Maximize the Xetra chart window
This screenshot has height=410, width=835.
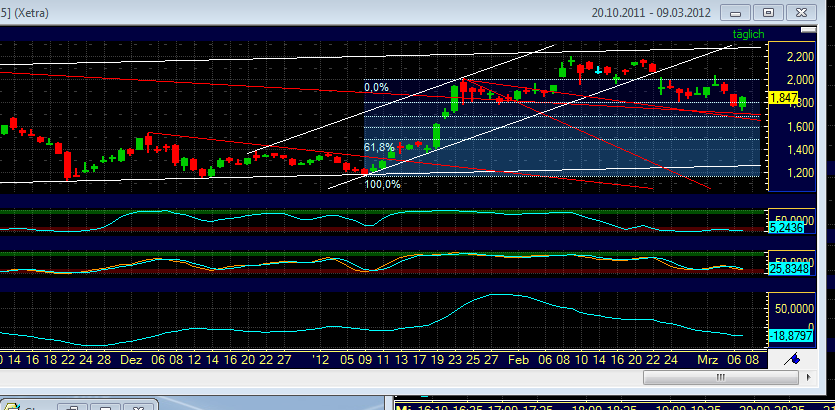(x=768, y=12)
